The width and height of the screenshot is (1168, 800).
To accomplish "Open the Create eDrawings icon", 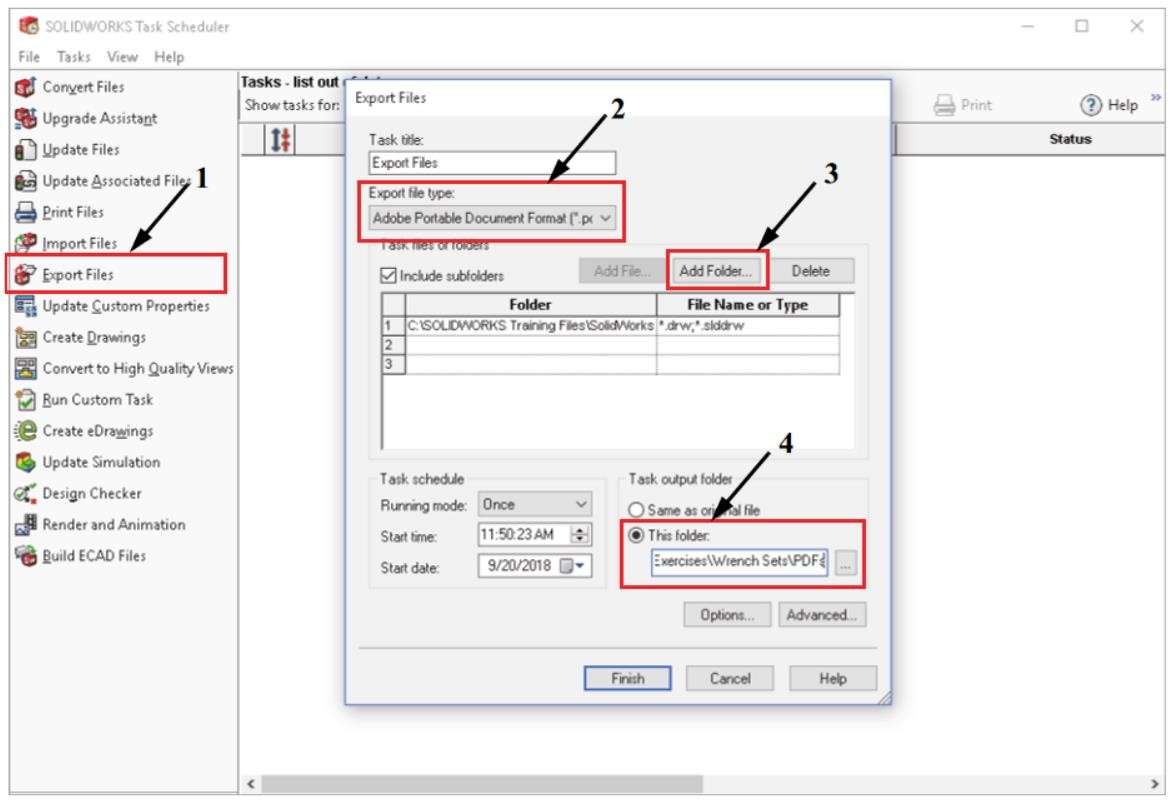I will pyautogui.click(x=25, y=431).
